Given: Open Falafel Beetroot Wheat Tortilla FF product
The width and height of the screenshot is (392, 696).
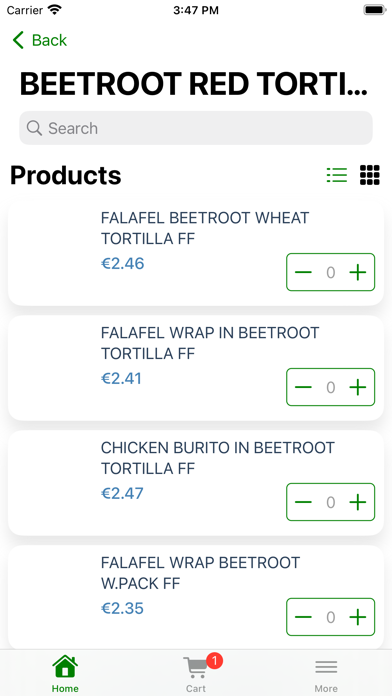Looking at the screenshot, I should [x=205, y=228].
